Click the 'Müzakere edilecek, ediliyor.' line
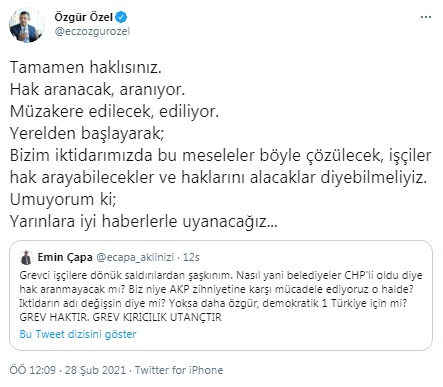The image size is (443, 387). pyautogui.click(x=114, y=111)
